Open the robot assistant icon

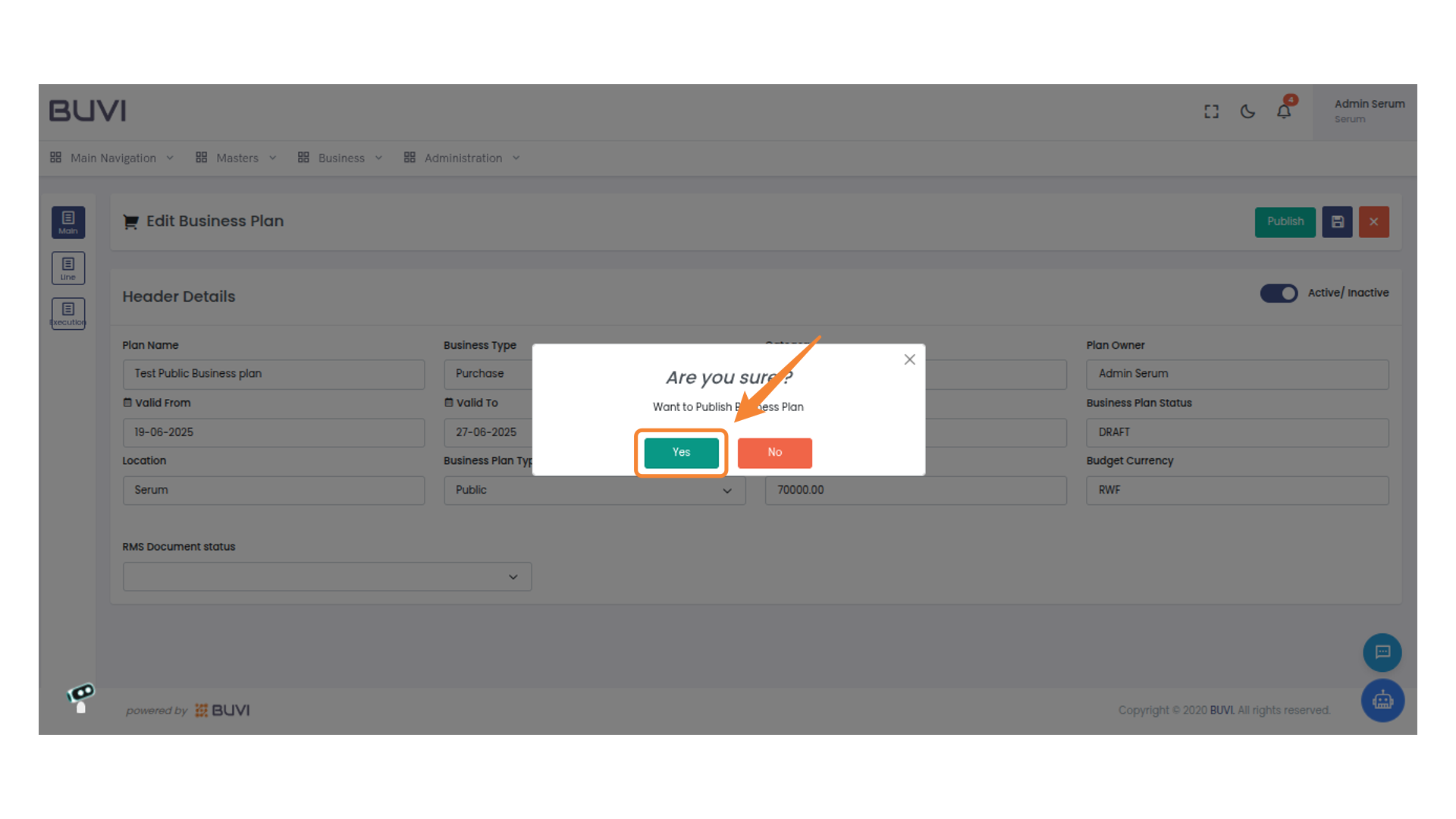(x=1382, y=700)
